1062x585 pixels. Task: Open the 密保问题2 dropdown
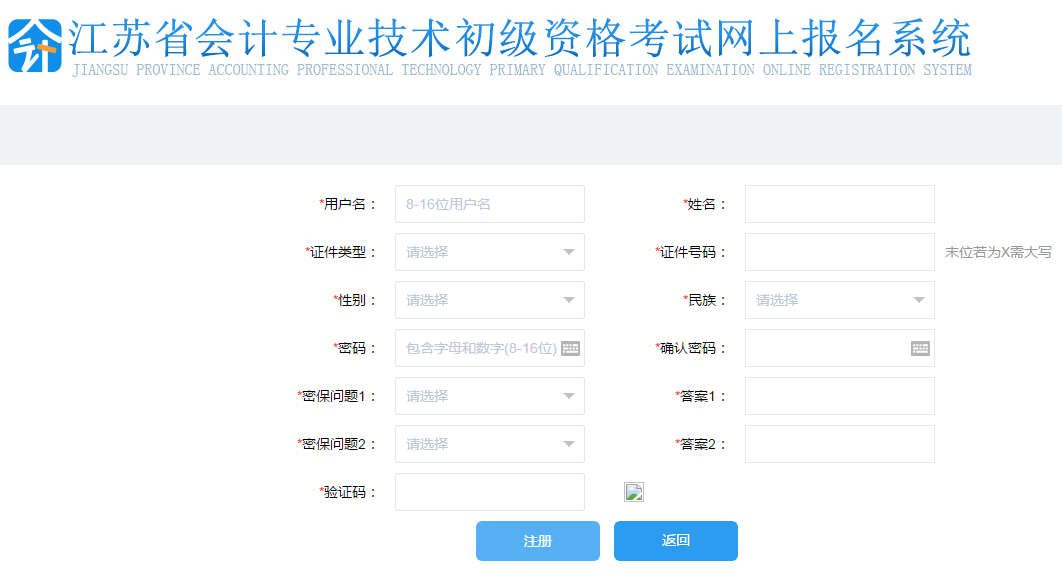tap(489, 444)
